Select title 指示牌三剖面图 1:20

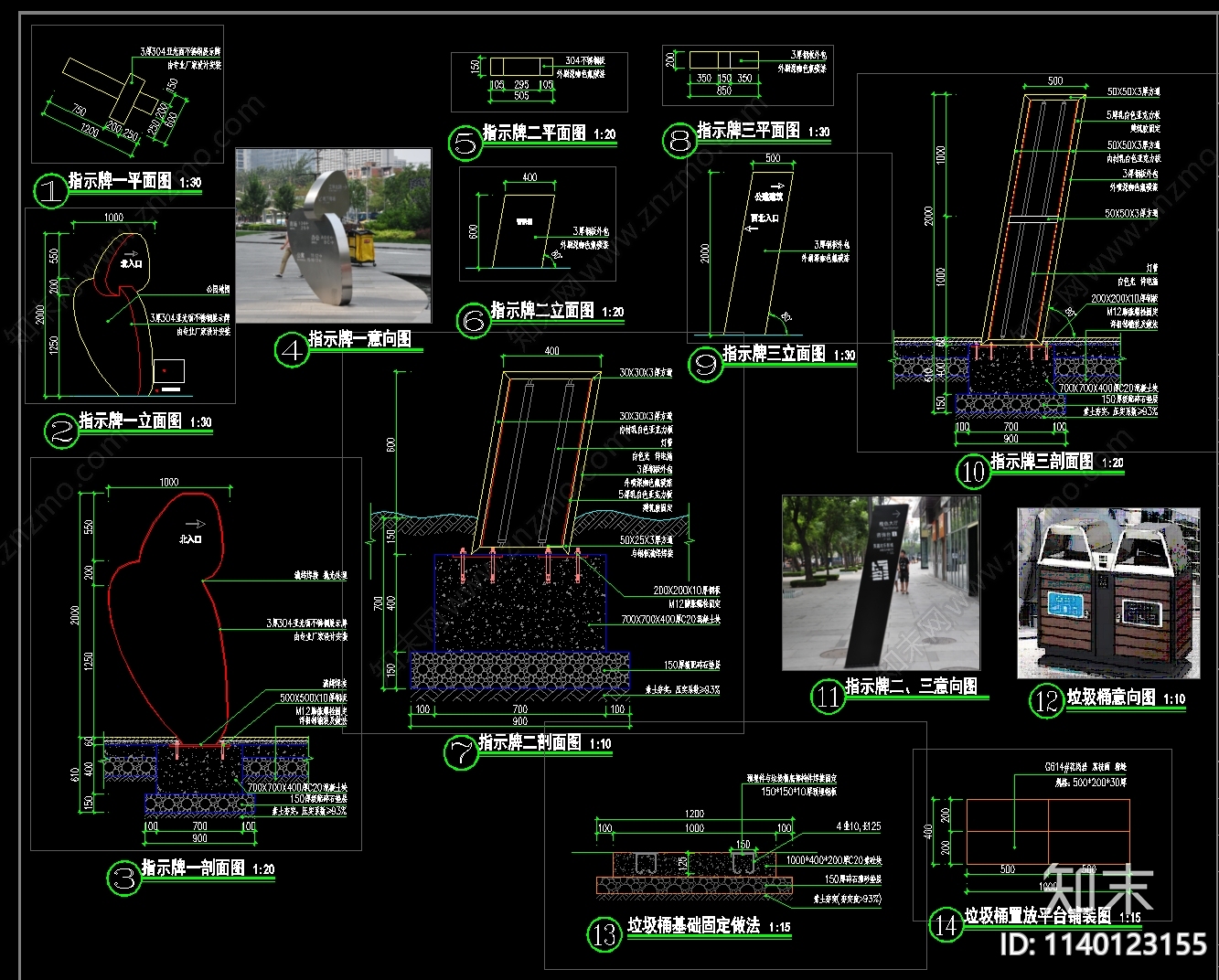pos(1057,462)
